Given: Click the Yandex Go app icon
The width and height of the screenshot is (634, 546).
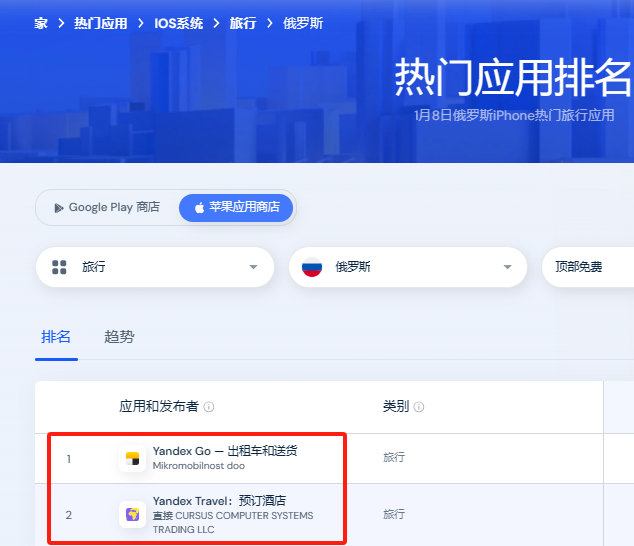Looking at the screenshot, I should click(133, 459).
